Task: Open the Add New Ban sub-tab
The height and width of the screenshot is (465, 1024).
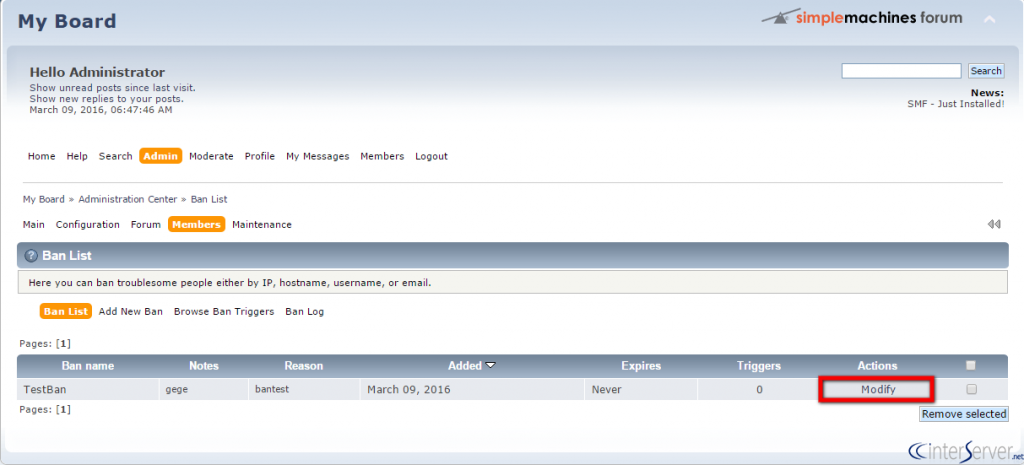Action: tap(131, 312)
